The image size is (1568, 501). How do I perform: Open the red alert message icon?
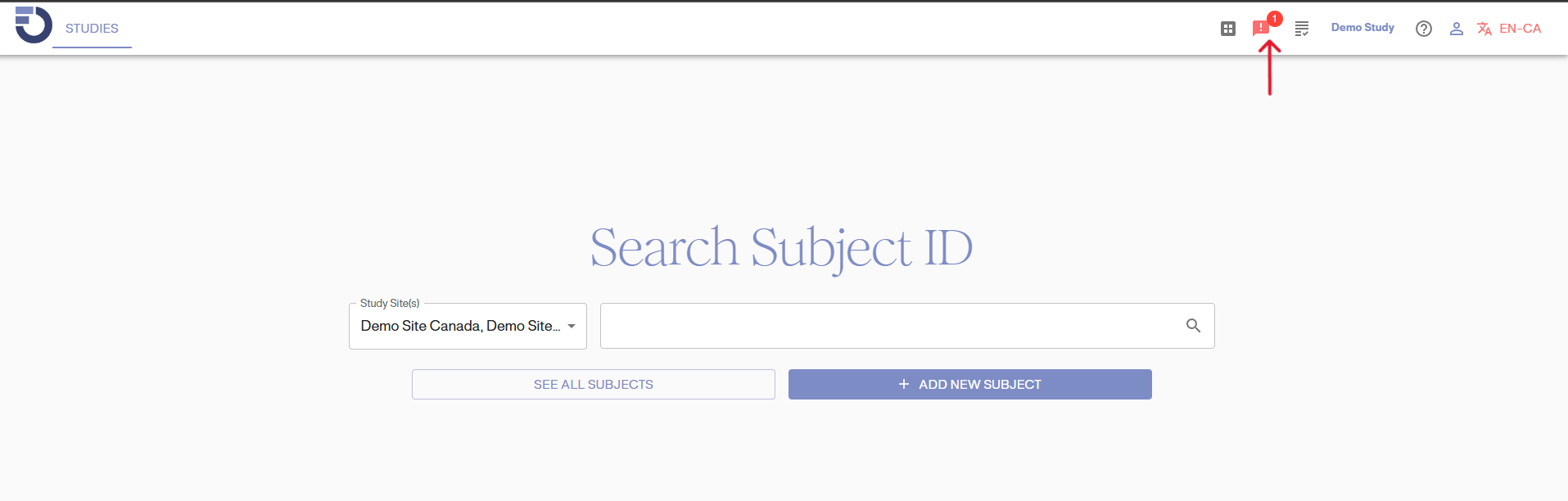(1260, 29)
